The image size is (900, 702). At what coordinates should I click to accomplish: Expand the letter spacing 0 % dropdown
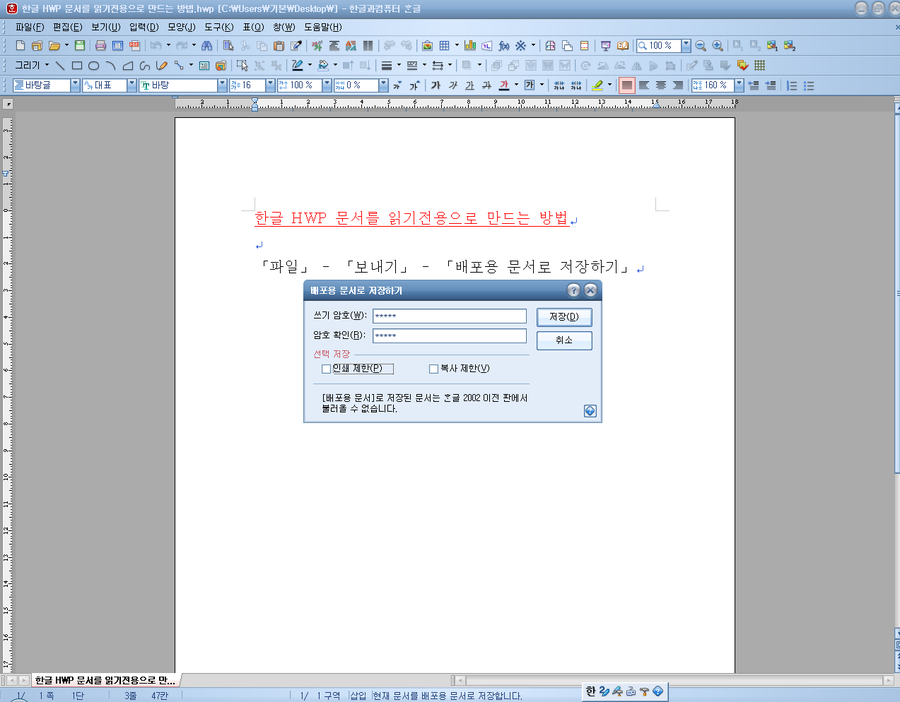(x=383, y=86)
